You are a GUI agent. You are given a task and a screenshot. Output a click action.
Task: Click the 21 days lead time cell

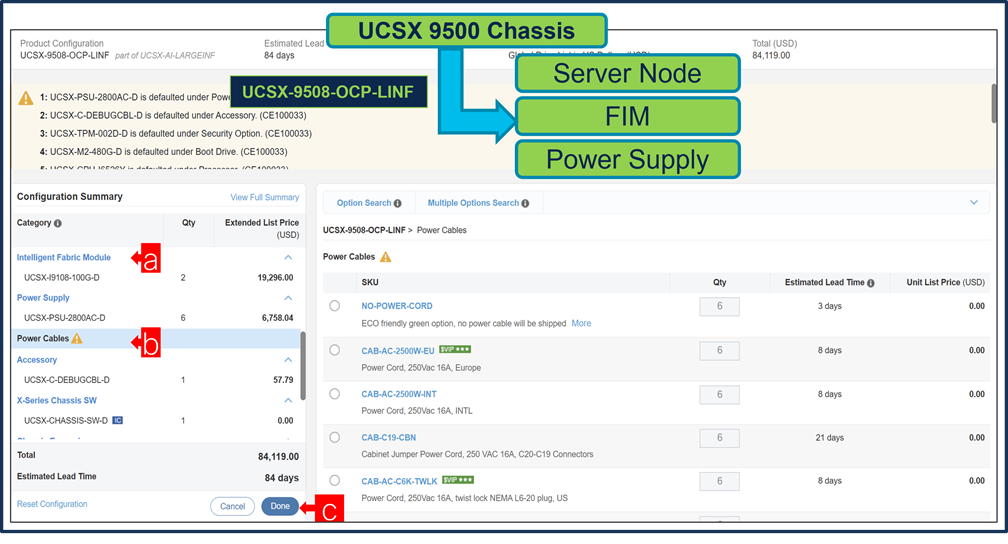point(829,438)
